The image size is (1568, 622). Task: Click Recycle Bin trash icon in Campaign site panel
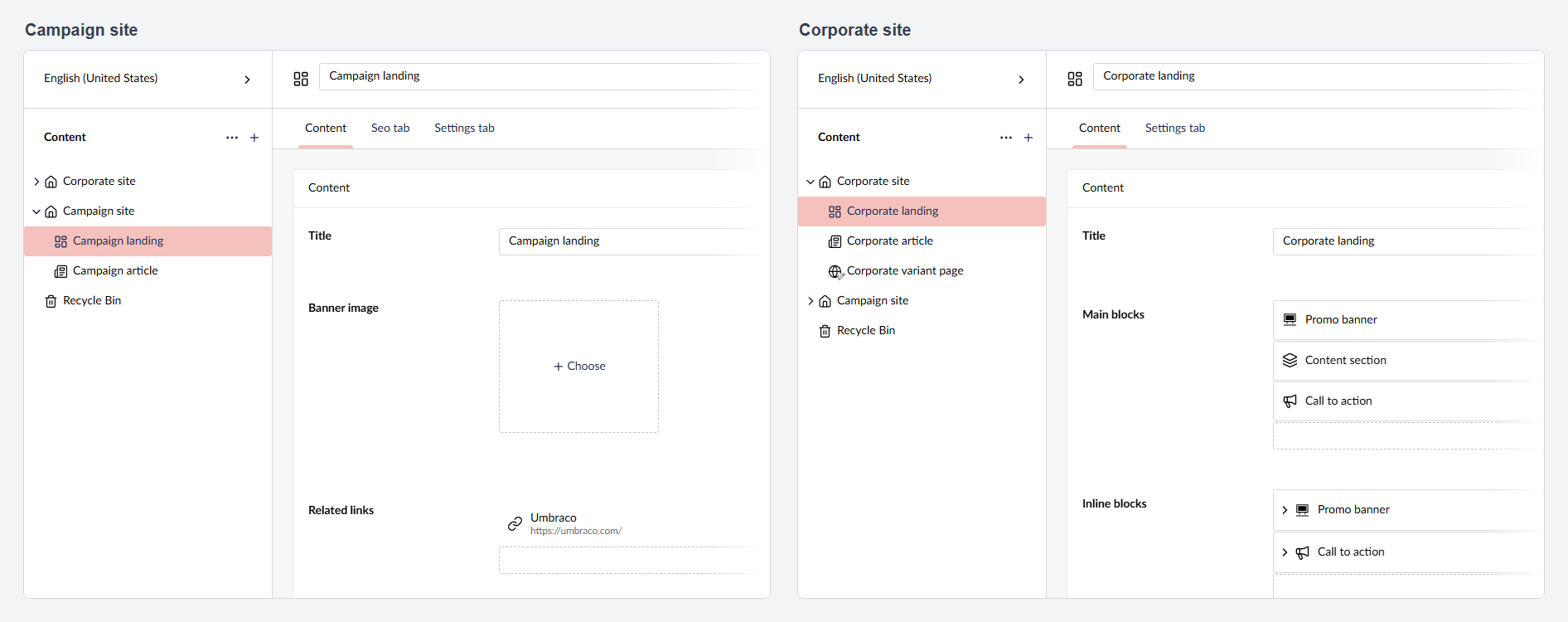click(51, 301)
